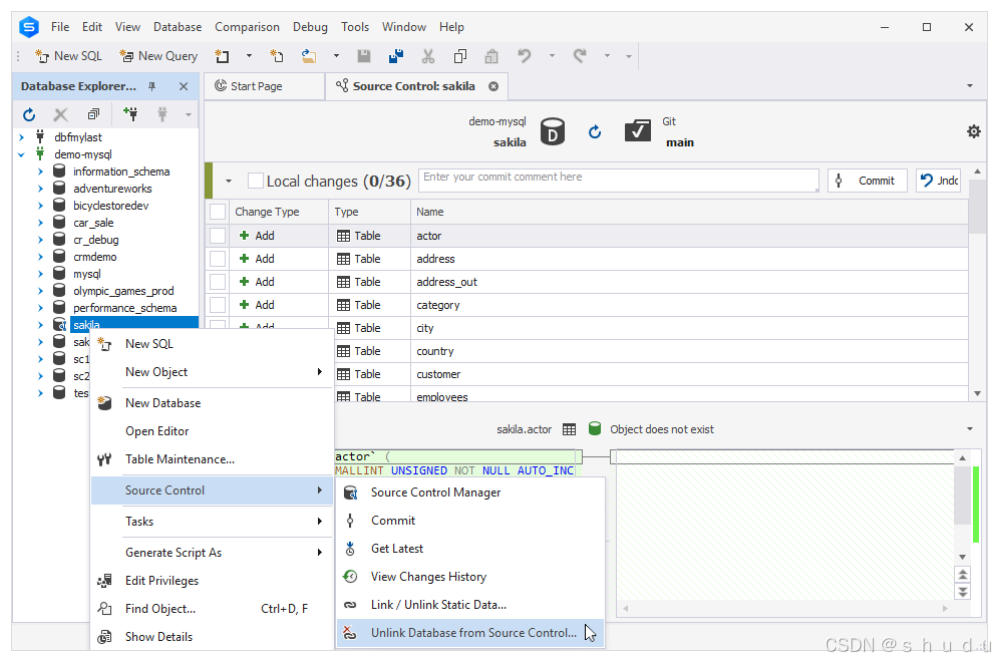The width and height of the screenshot is (1000, 663).
Task: Click the New Query toolbar icon
Action: [x=158, y=56]
